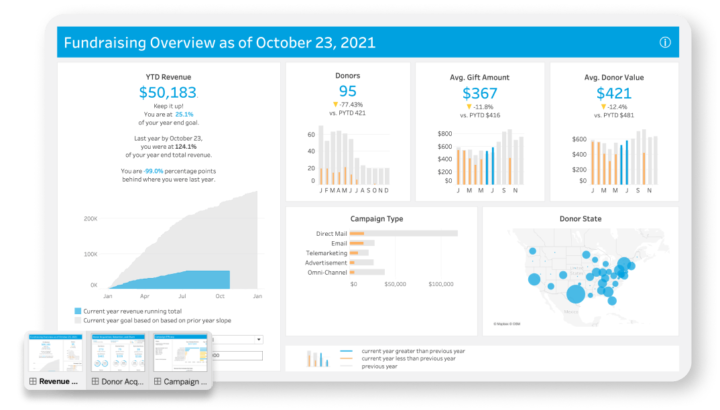This screenshot has width=720, height=410.
Task: Select the blue revenue running total legend swatch
Action: click(x=79, y=312)
